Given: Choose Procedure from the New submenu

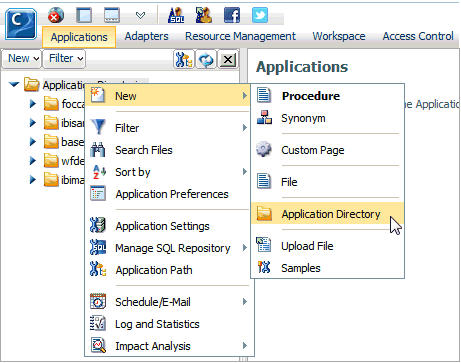Looking at the screenshot, I should [x=327, y=96].
